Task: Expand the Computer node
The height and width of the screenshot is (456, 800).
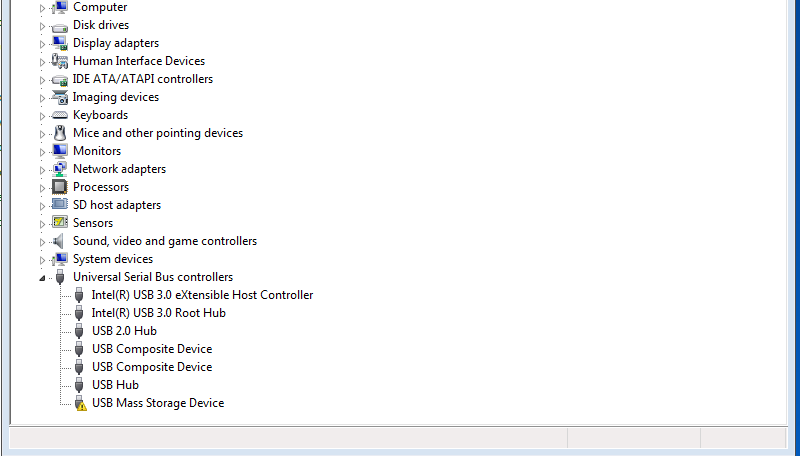Action: pos(42,8)
